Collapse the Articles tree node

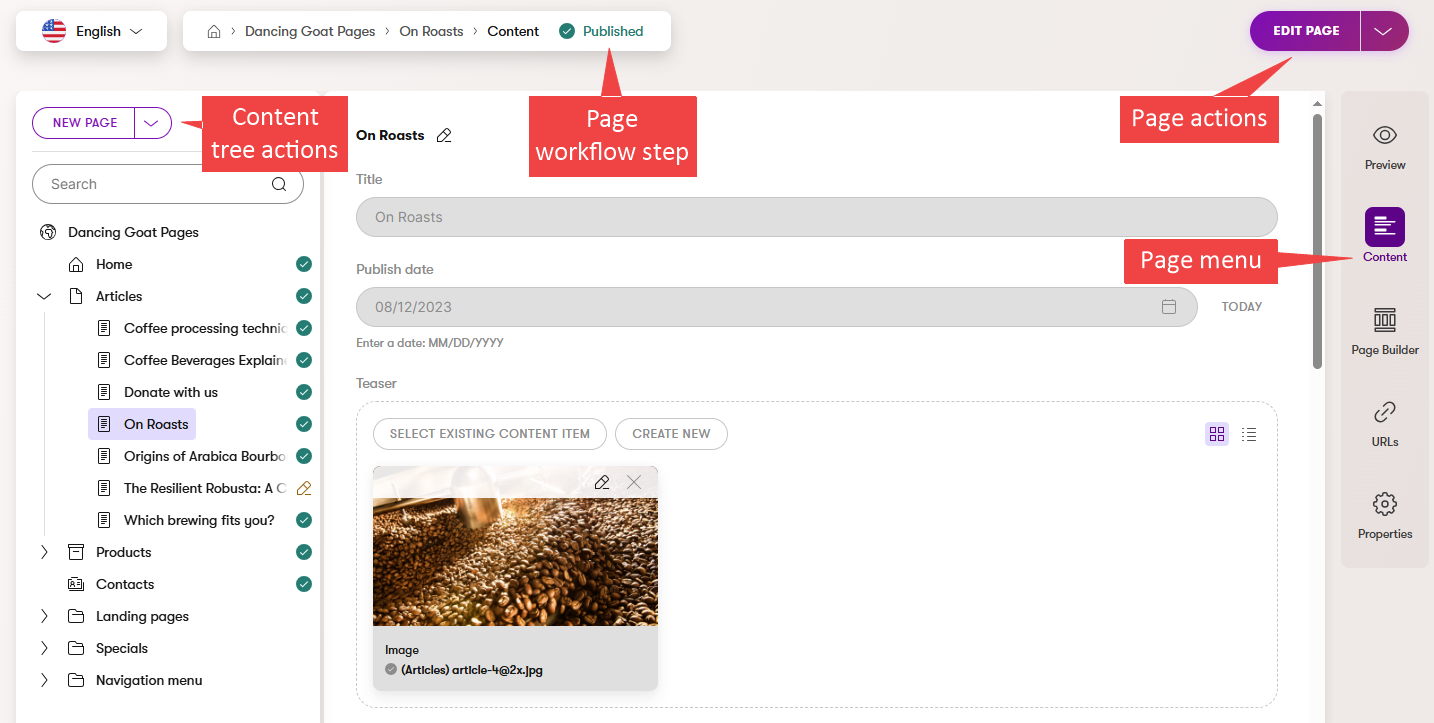44,296
